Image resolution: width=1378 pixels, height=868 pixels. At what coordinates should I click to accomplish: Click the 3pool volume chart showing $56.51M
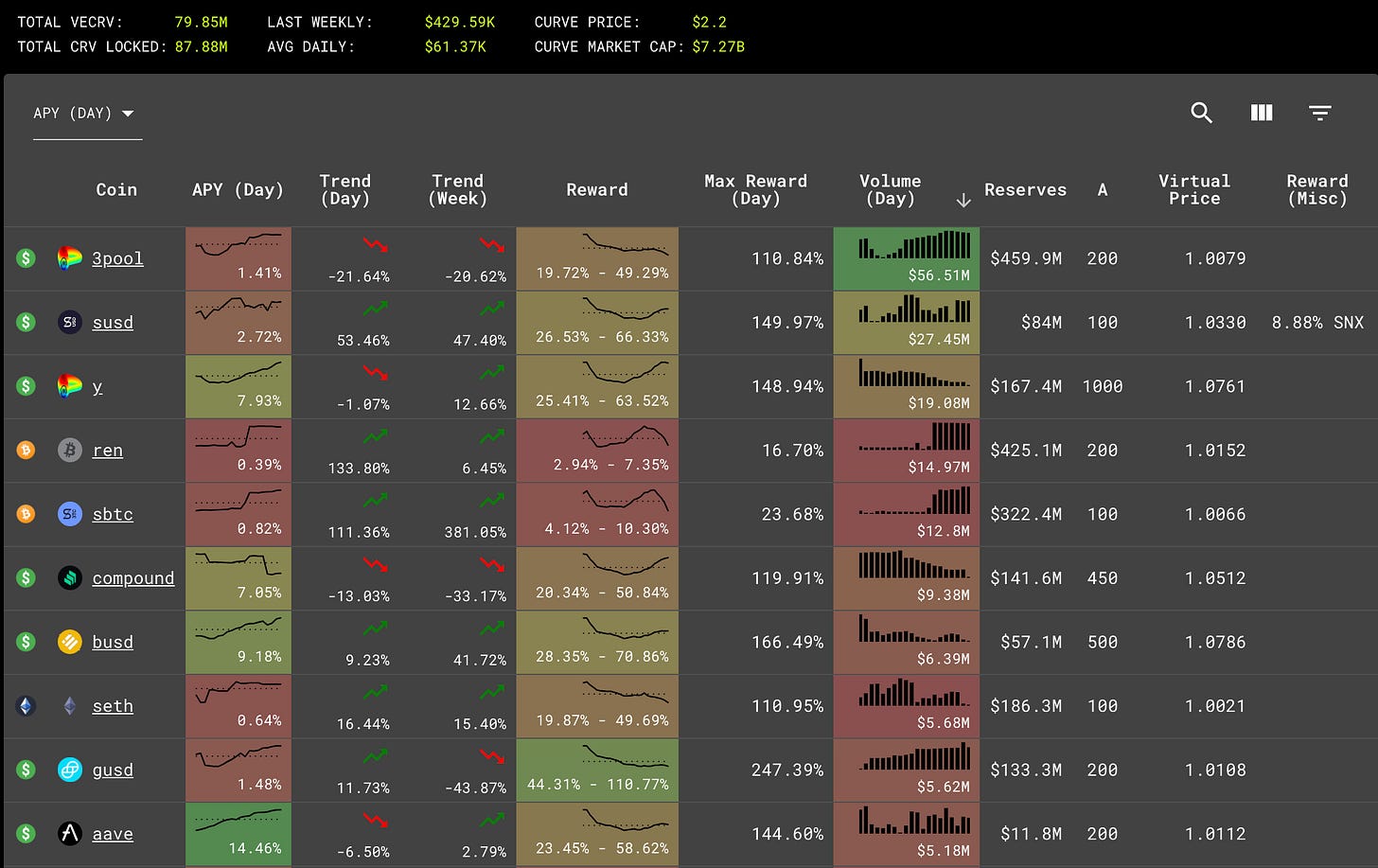(907, 258)
